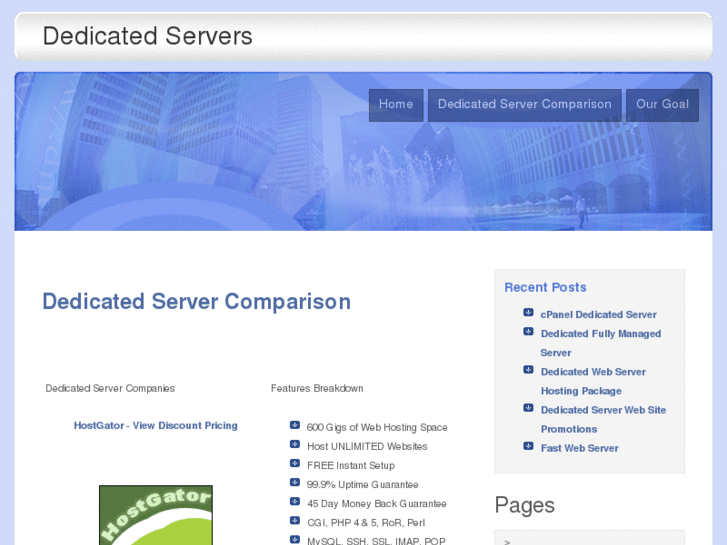Click the MySQL, SSH, SSL, IMAP, POP text

click(x=376, y=541)
